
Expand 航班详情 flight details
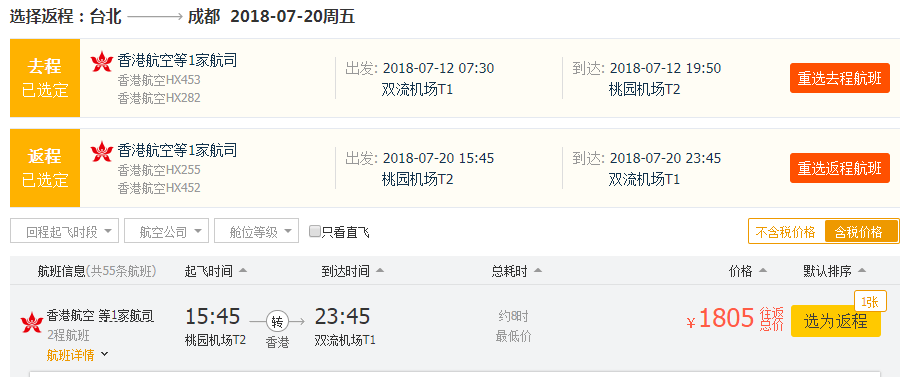[x=77, y=354]
